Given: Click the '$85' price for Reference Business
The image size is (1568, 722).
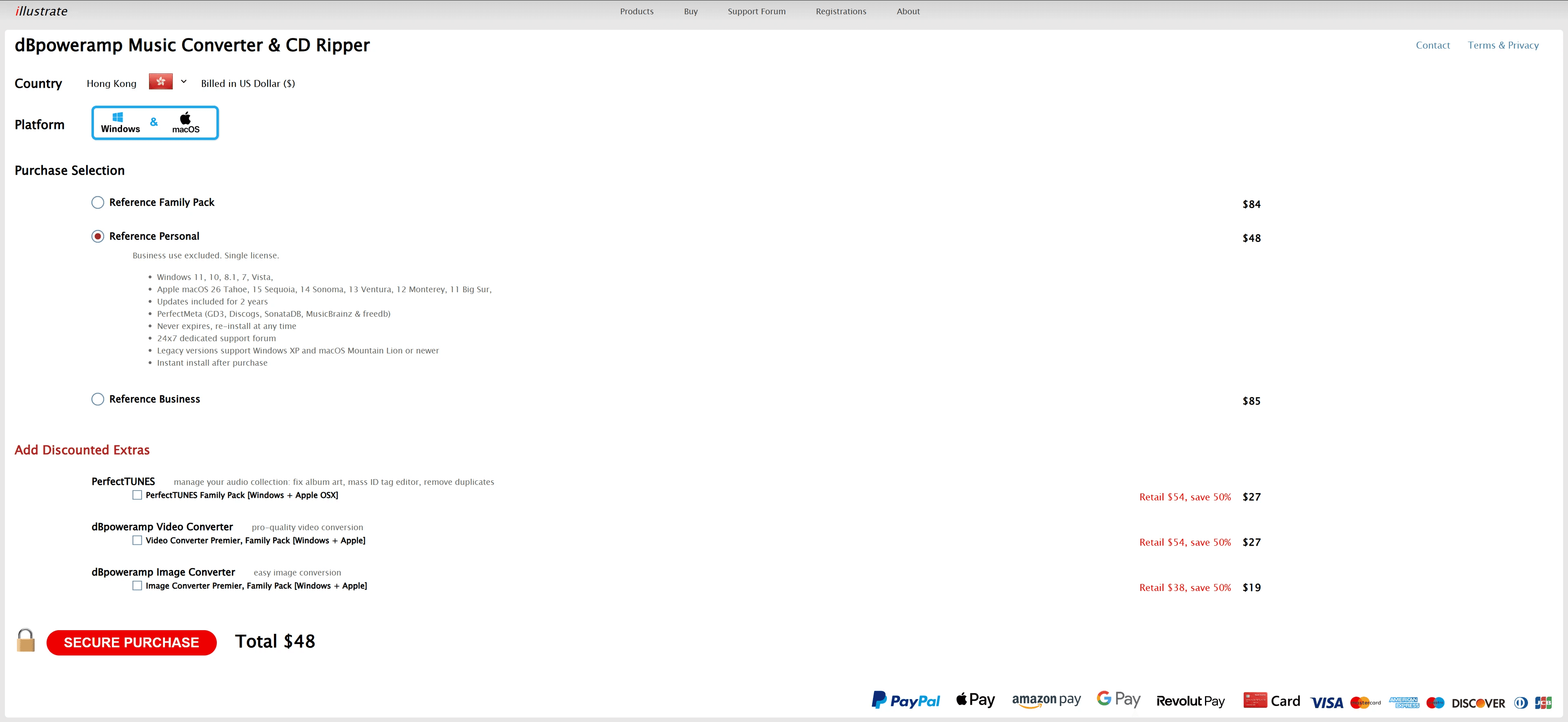Looking at the screenshot, I should pos(1252,401).
